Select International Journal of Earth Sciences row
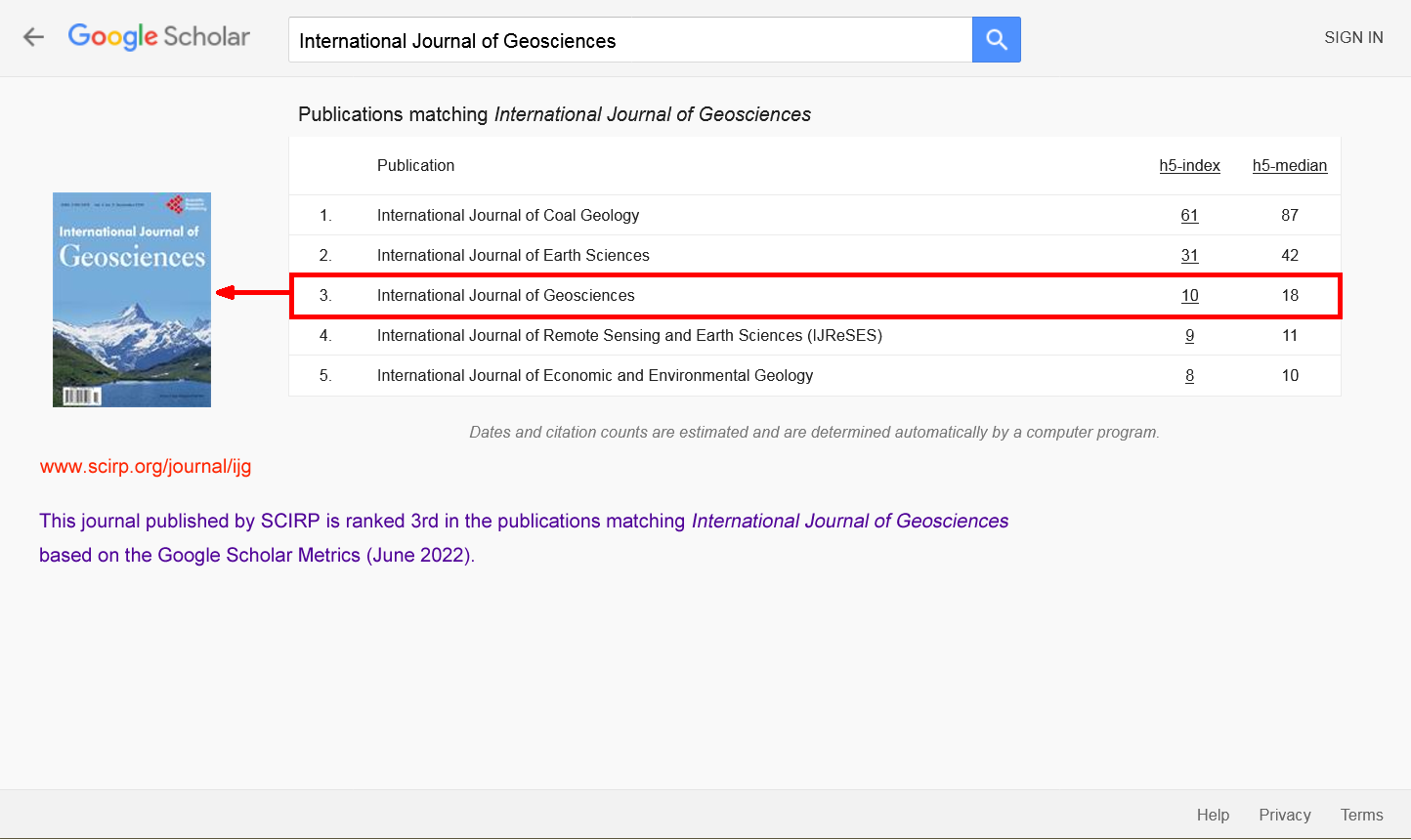1411x840 pixels. 513,255
